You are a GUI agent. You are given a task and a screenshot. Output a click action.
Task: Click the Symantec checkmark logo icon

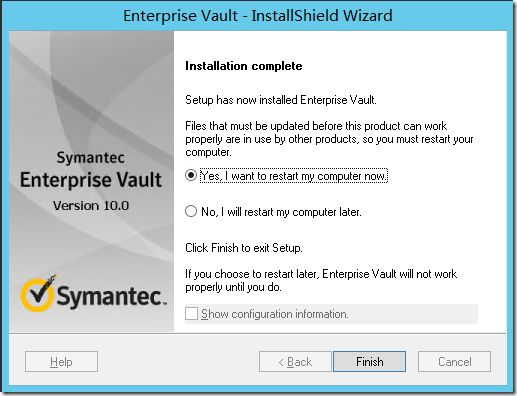pos(37,293)
